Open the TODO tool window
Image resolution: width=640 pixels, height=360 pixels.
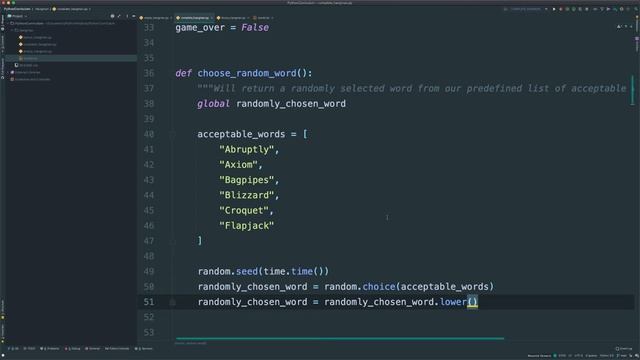pyautogui.click(x=29, y=349)
